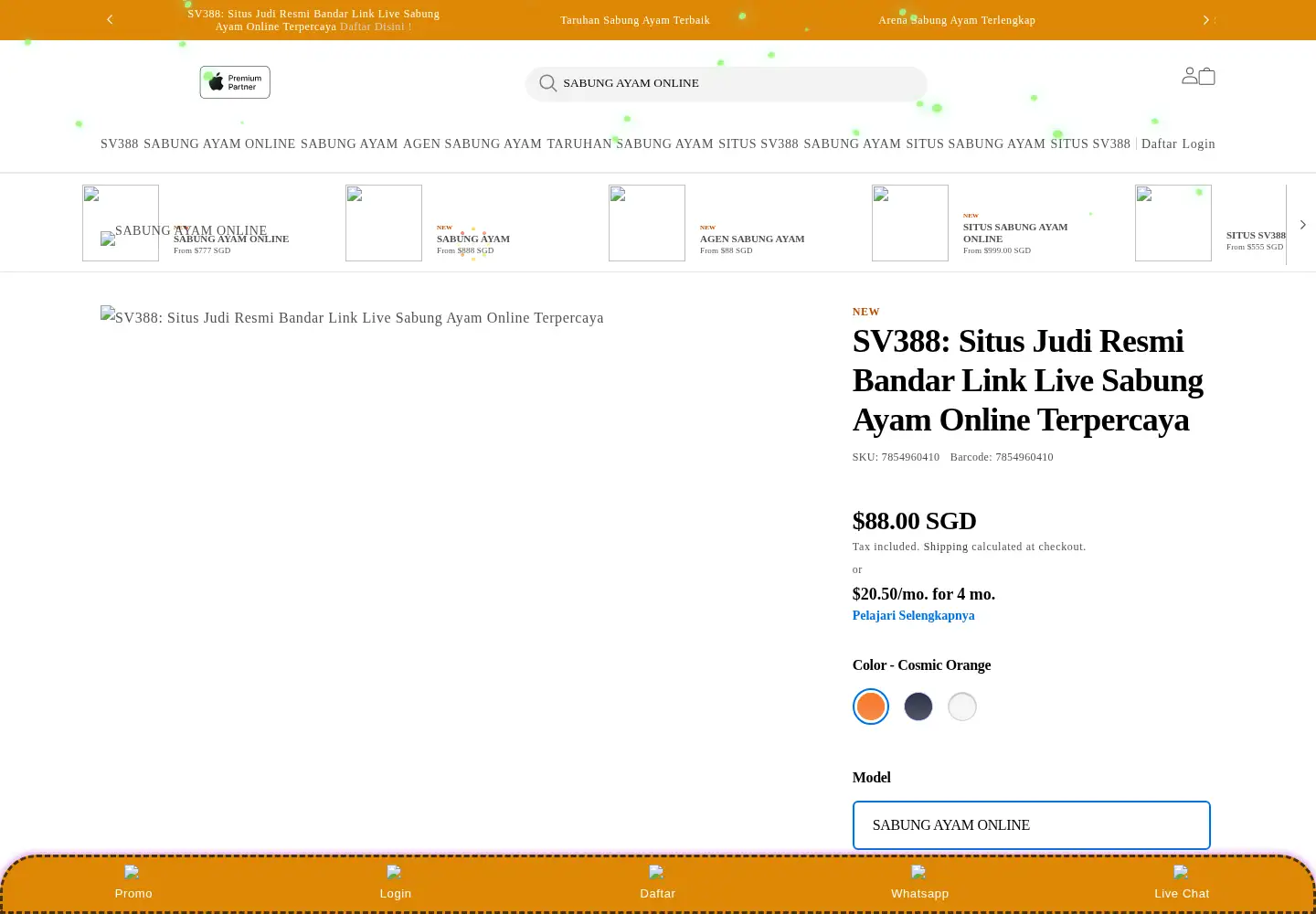Show next announcement banner slide
Image resolution: width=1316 pixels, height=914 pixels.
tap(1205, 19)
